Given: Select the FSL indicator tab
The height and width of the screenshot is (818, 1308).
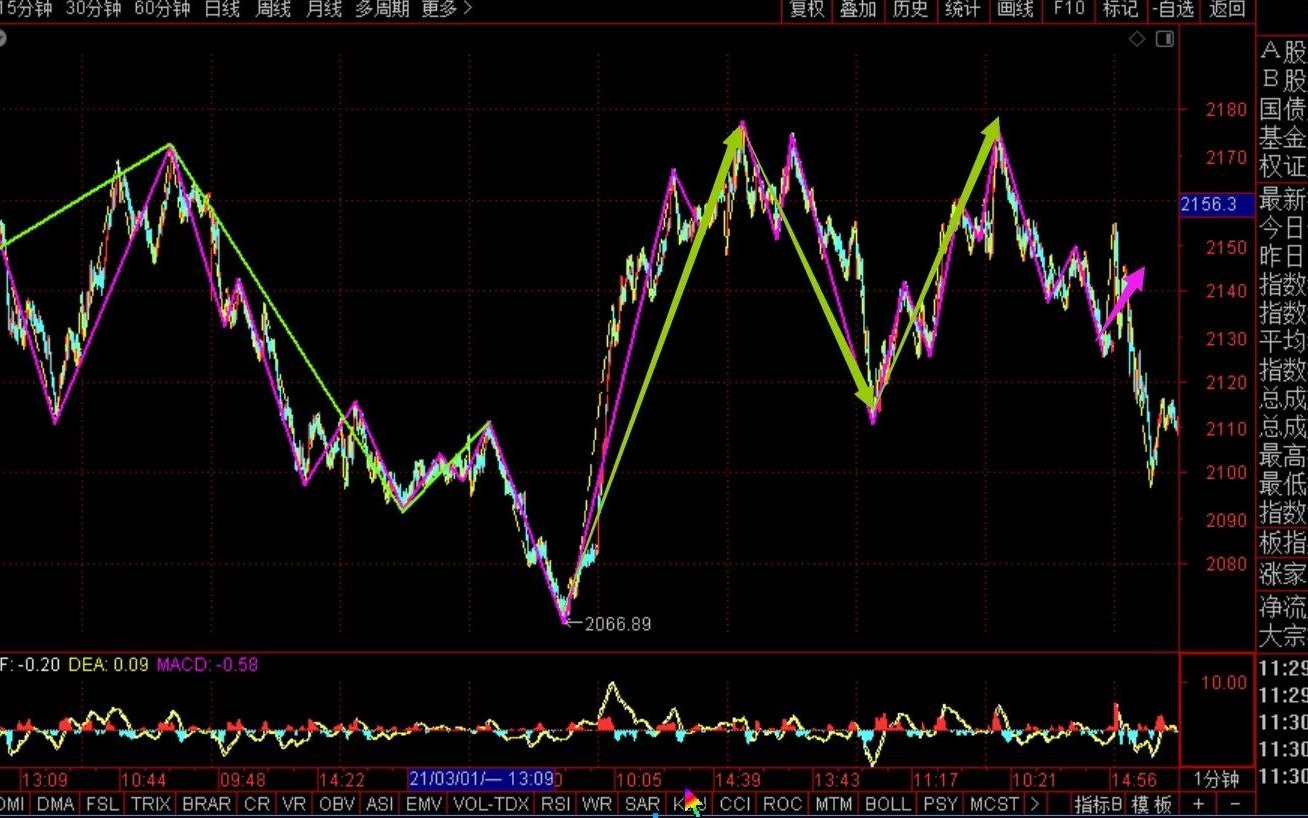Looking at the screenshot, I should point(102,804).
